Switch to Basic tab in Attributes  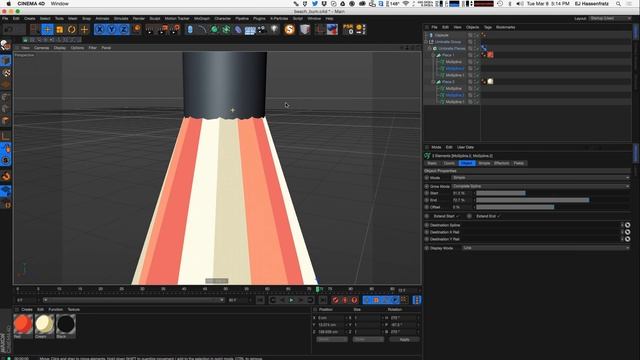coord(432,163)
